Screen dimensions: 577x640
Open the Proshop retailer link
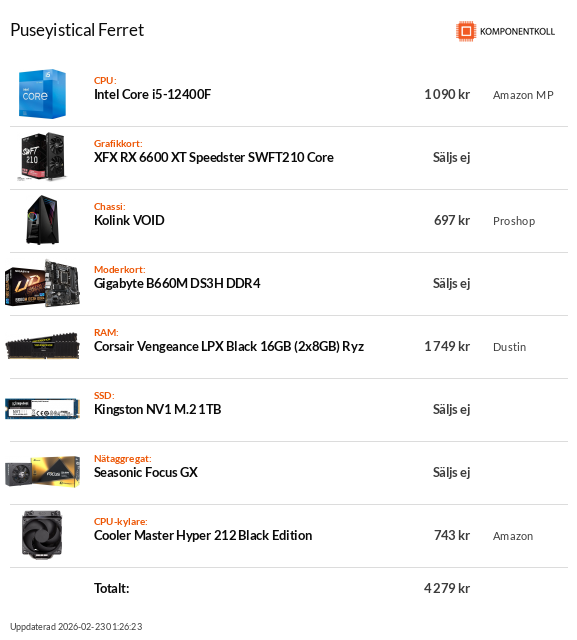click(x=514, y=221)
